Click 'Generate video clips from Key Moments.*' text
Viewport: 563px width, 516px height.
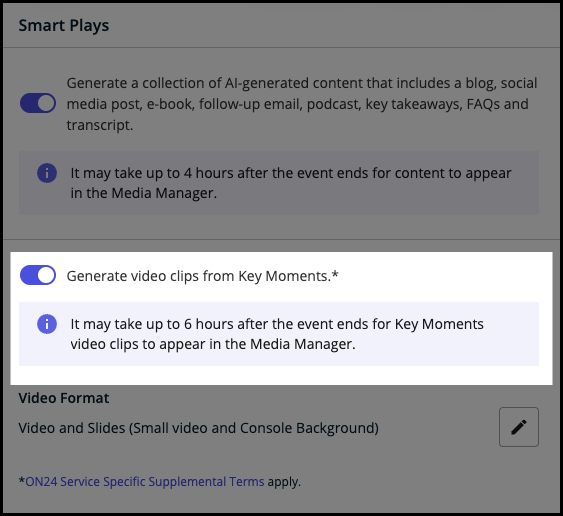click(203, 276)
